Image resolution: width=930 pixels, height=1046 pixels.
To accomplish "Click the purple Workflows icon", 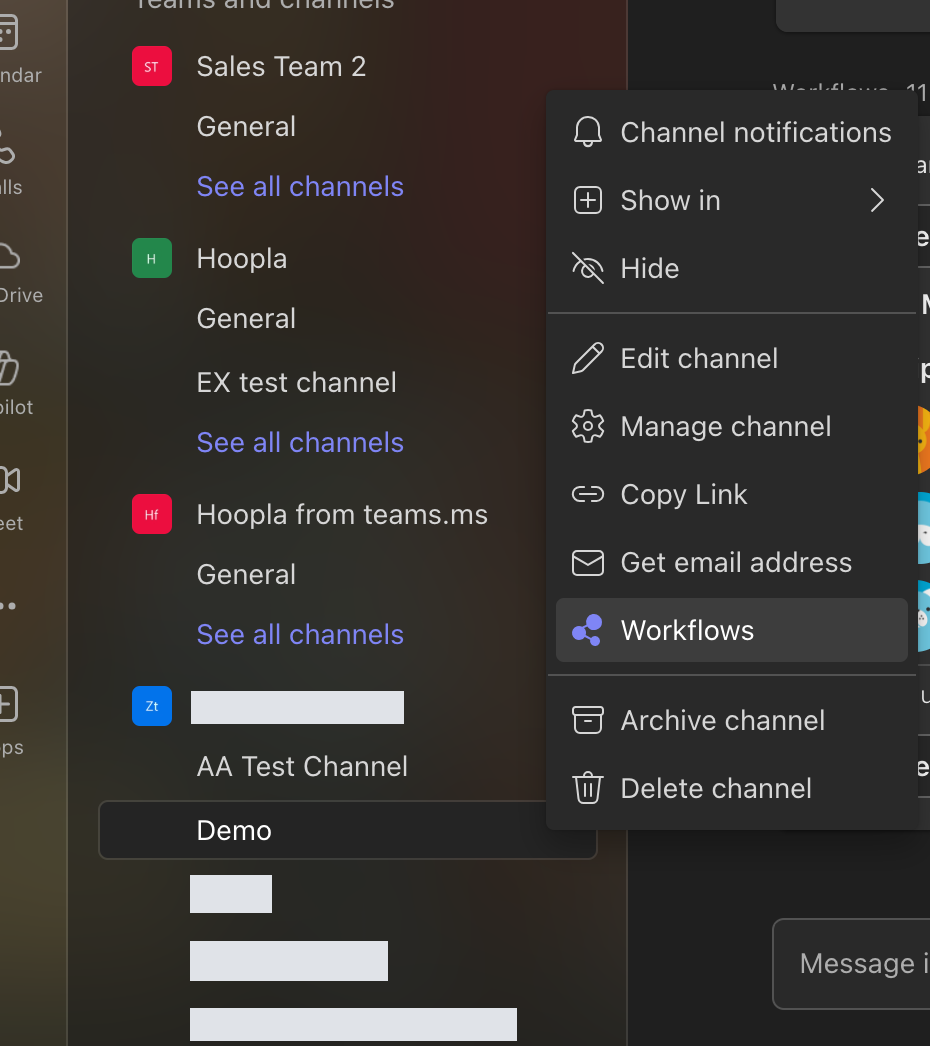I will [587, 630].
